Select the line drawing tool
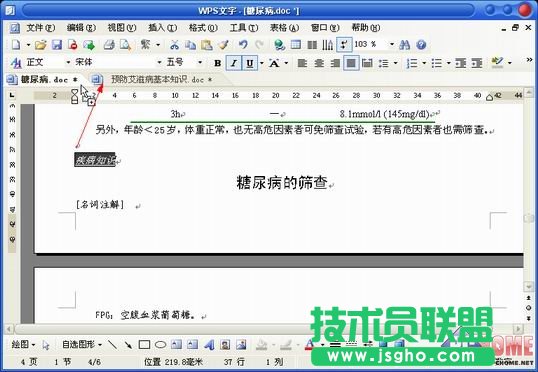 pos(112,344)
